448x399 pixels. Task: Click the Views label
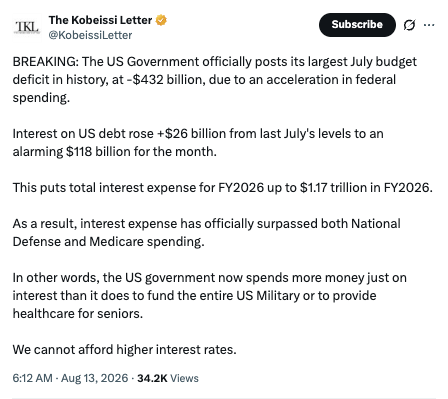coord(184,378)
